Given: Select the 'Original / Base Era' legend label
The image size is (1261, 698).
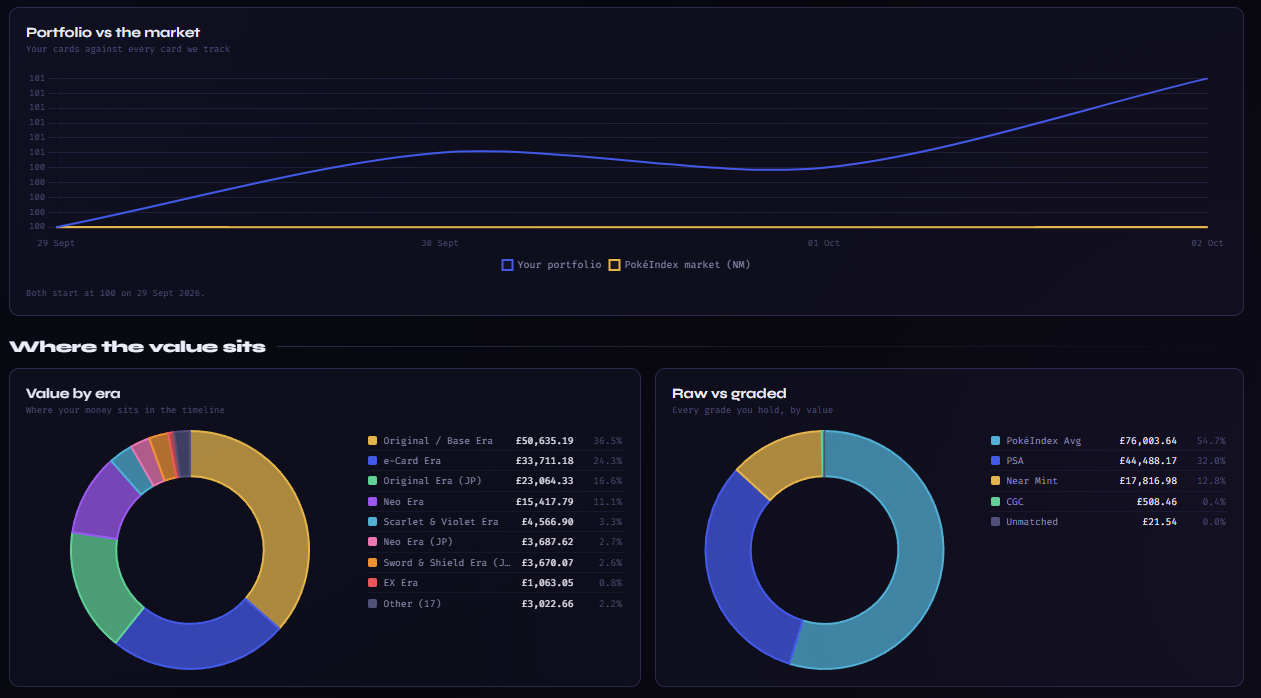Looking at the screenshot, I should tap(438, 441).
